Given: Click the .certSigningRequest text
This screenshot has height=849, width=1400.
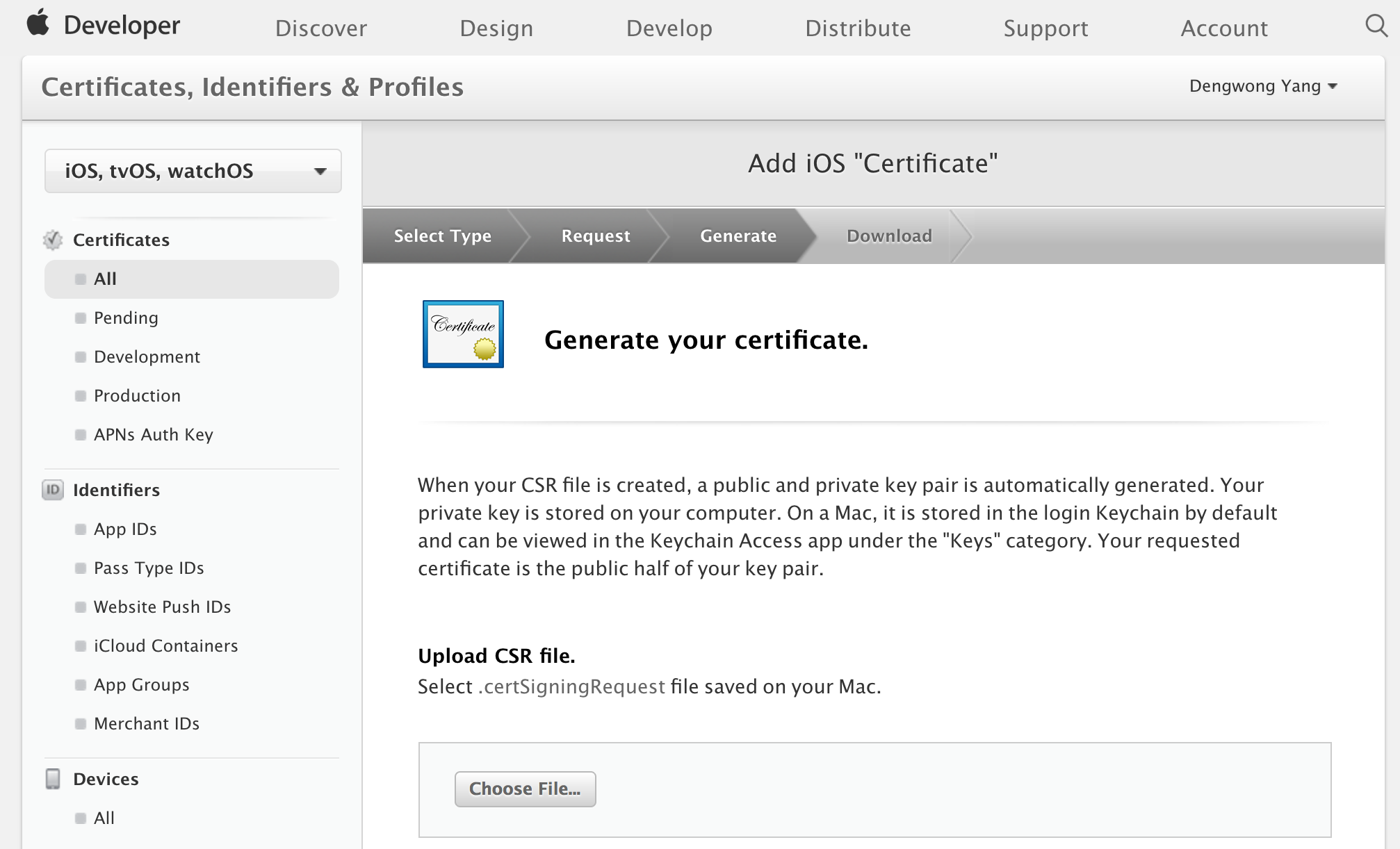Looking at the screenshot, I should point(571,686).
